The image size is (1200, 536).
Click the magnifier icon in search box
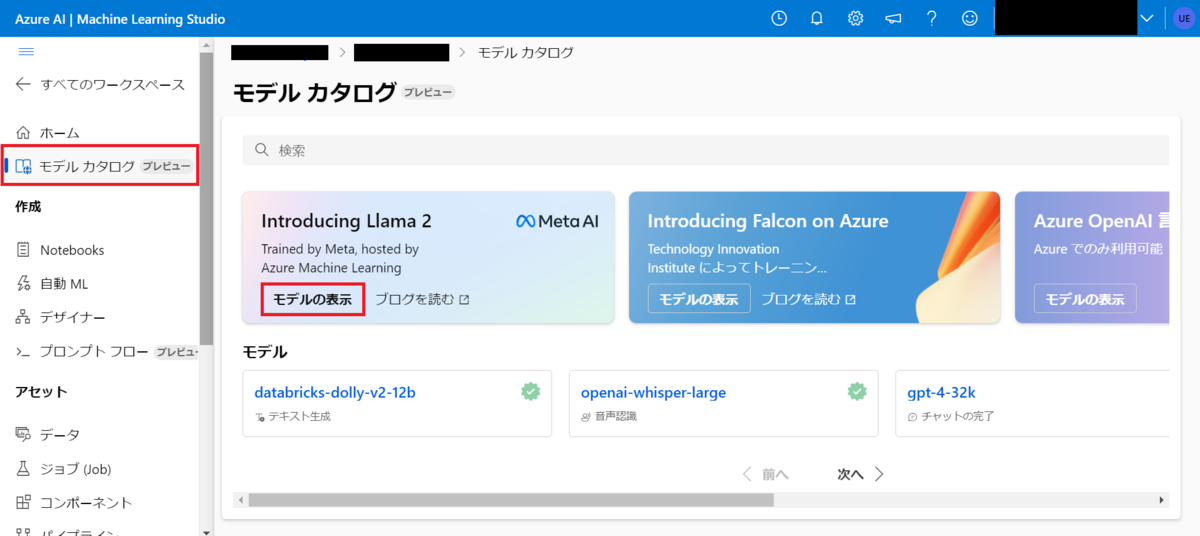pos(262,150)
